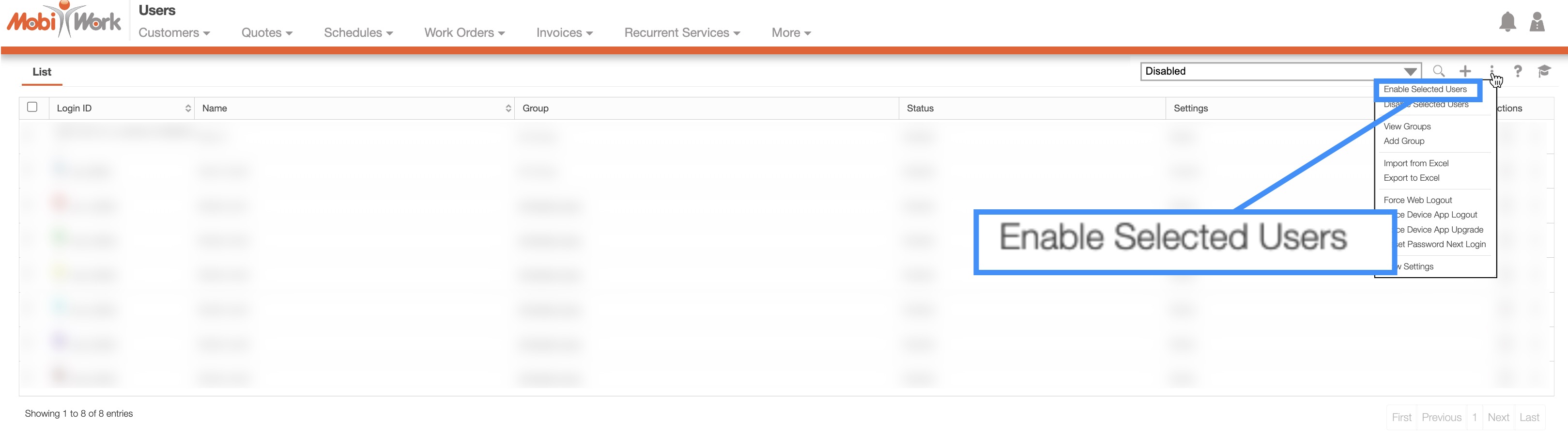This screenshot has width=1568, height=438.
Task: Click the notification bell icon
Action: (1507, 22)
